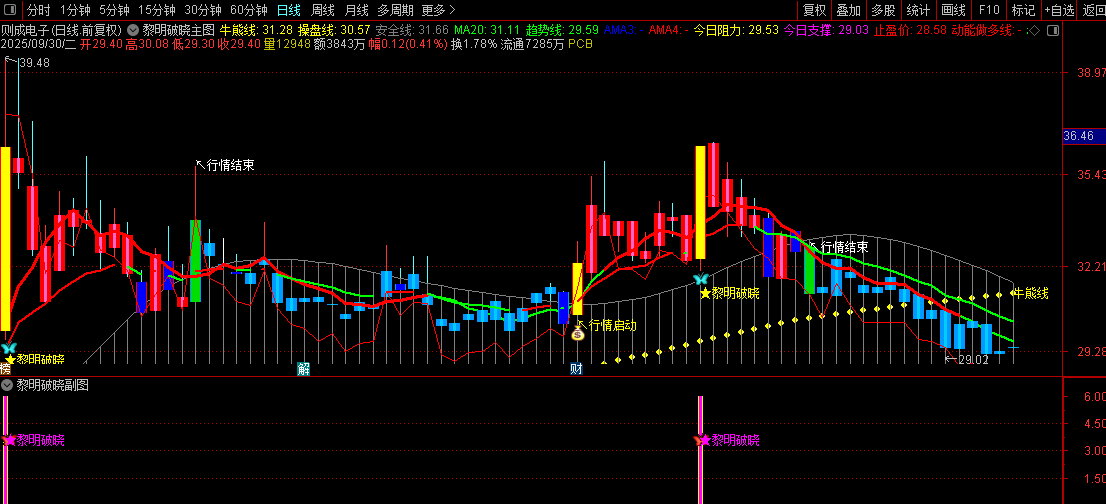
Task: Click the butterfly icon above right 黎明破晓
Action: (700, 279)
